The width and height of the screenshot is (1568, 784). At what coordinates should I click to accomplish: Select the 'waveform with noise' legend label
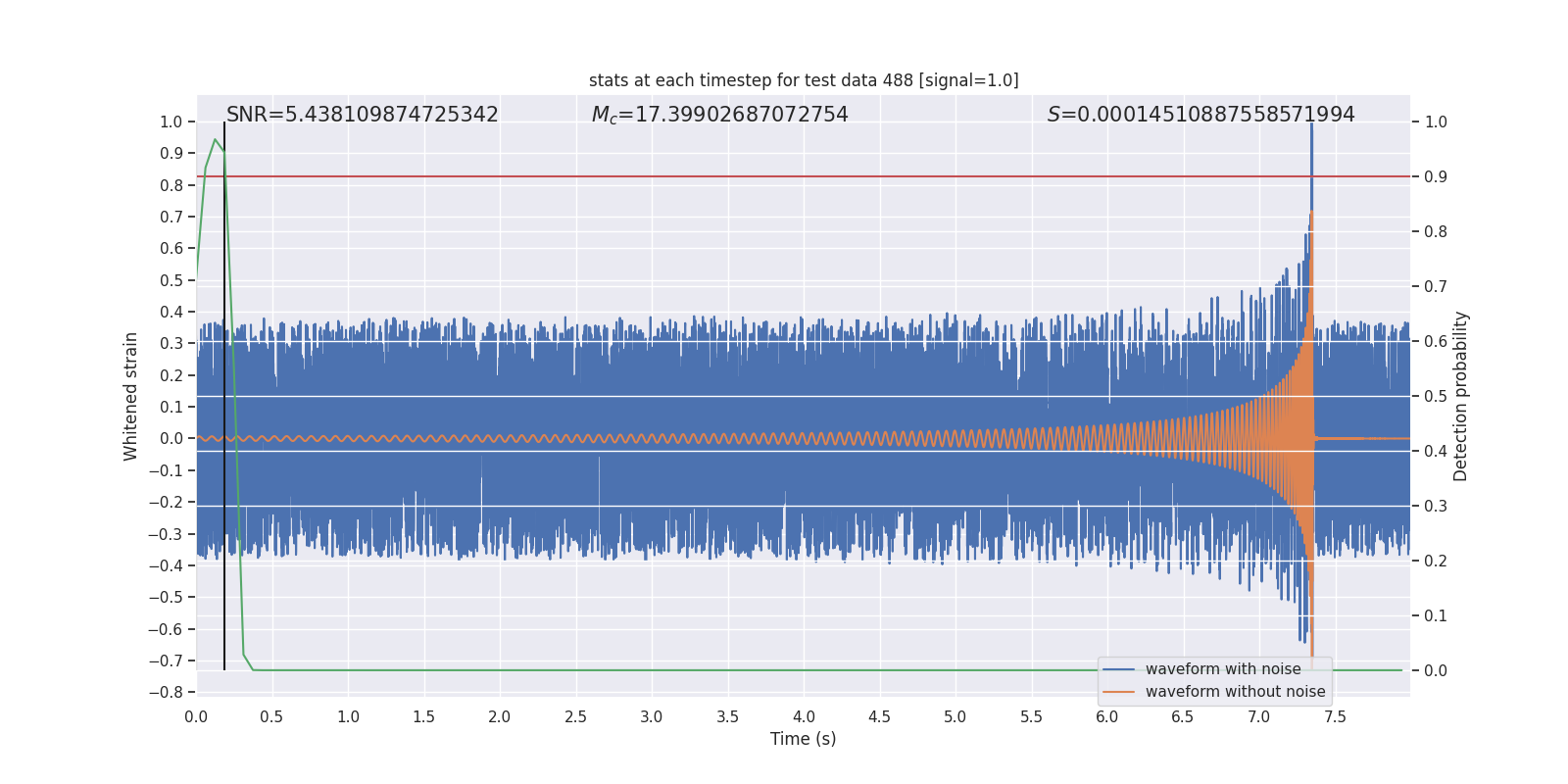point(1223,669)
